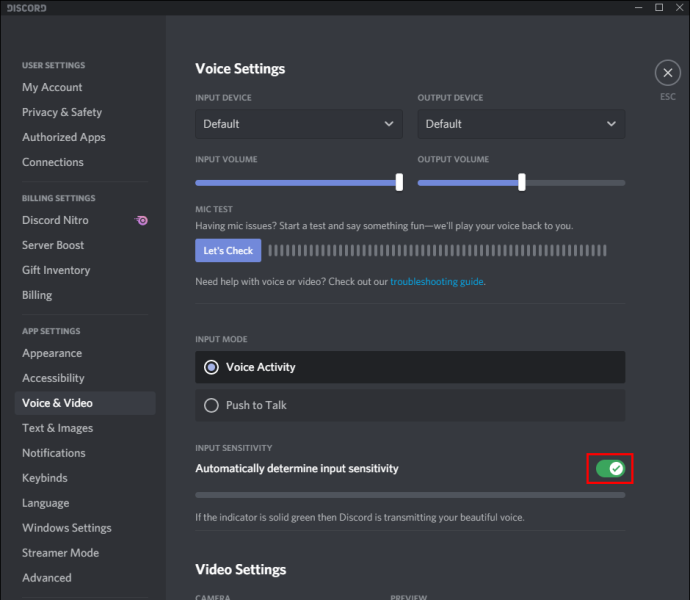Click the input sensitivity indicator bar

click(410, 495)
